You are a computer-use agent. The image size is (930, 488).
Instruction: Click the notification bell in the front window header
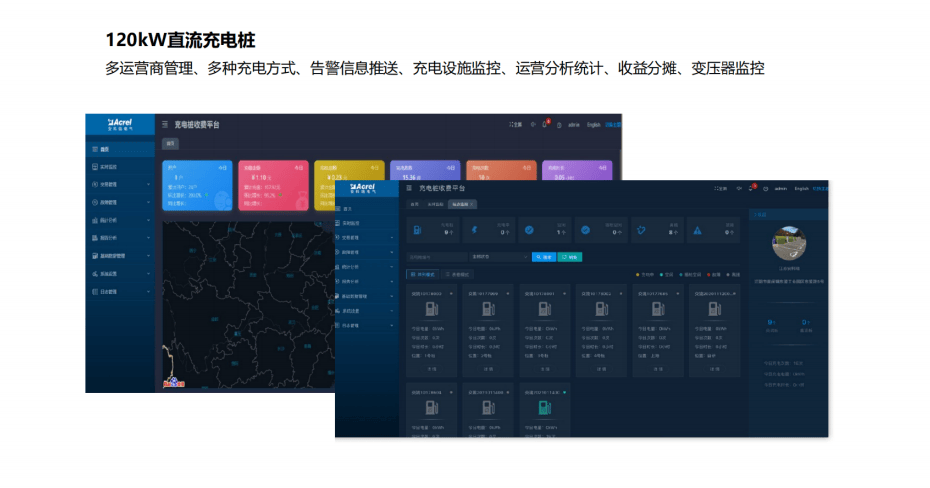point(751,189)
